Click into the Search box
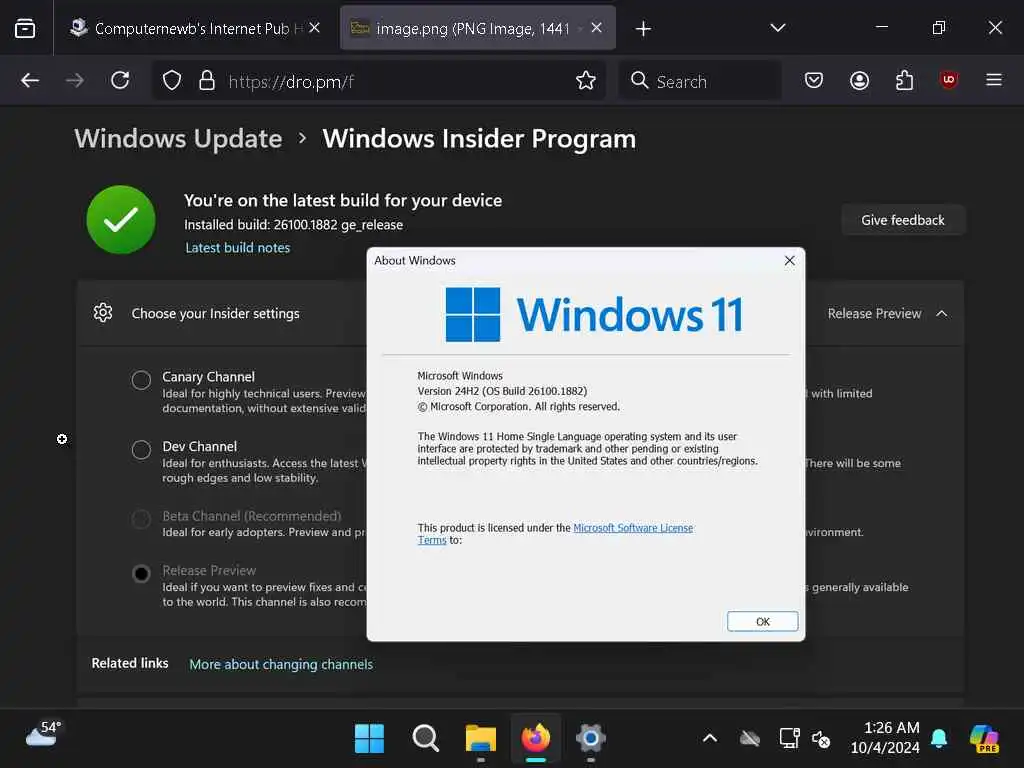This screenshot has width=1024, height=768. (x=699, y=81)
